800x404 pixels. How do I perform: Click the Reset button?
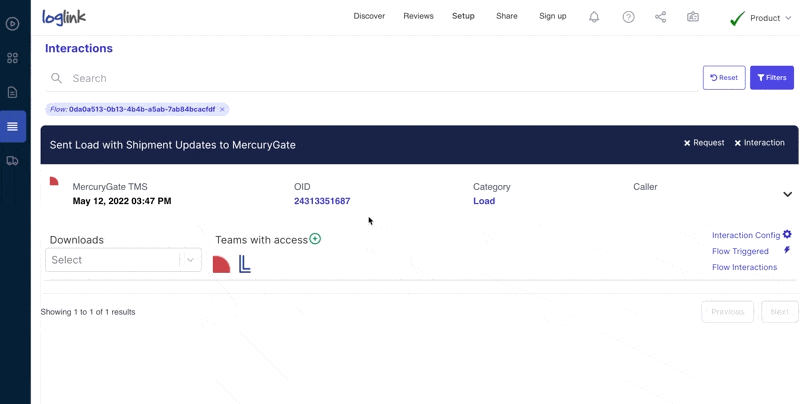point(724,78)
